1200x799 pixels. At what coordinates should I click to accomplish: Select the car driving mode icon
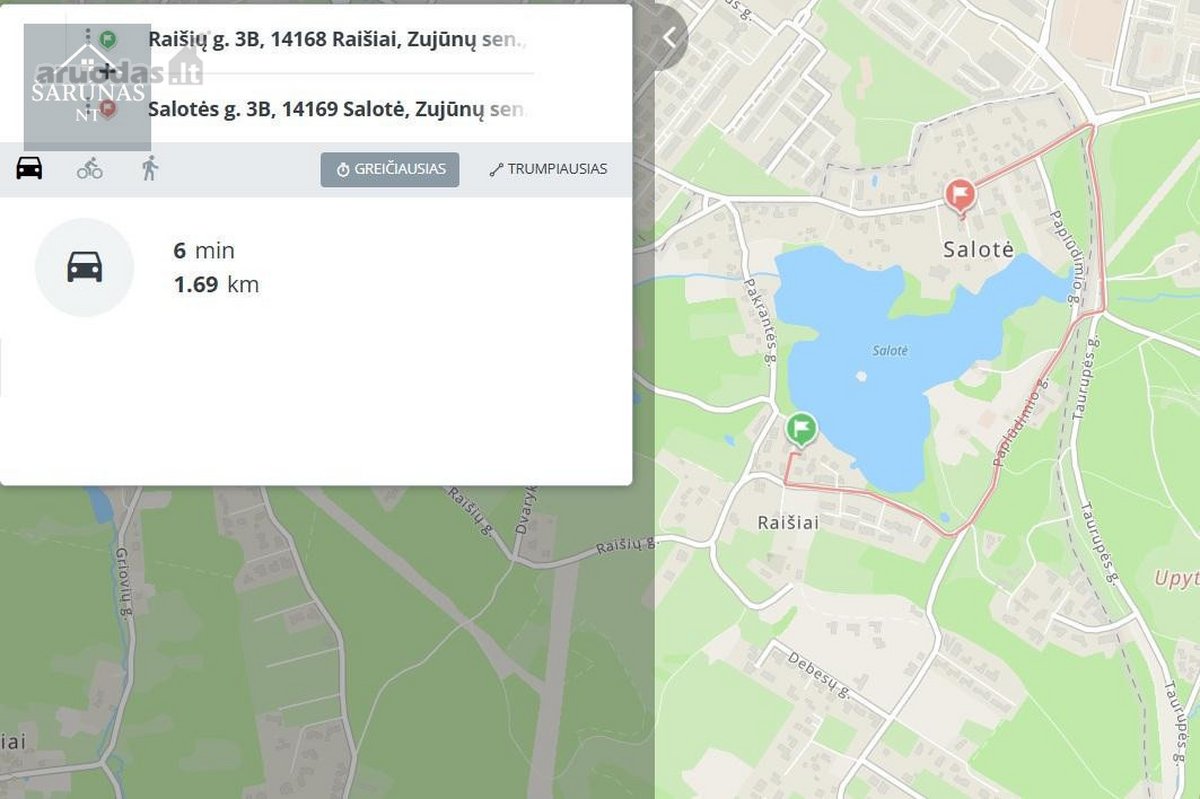click(x=29, y=168)
